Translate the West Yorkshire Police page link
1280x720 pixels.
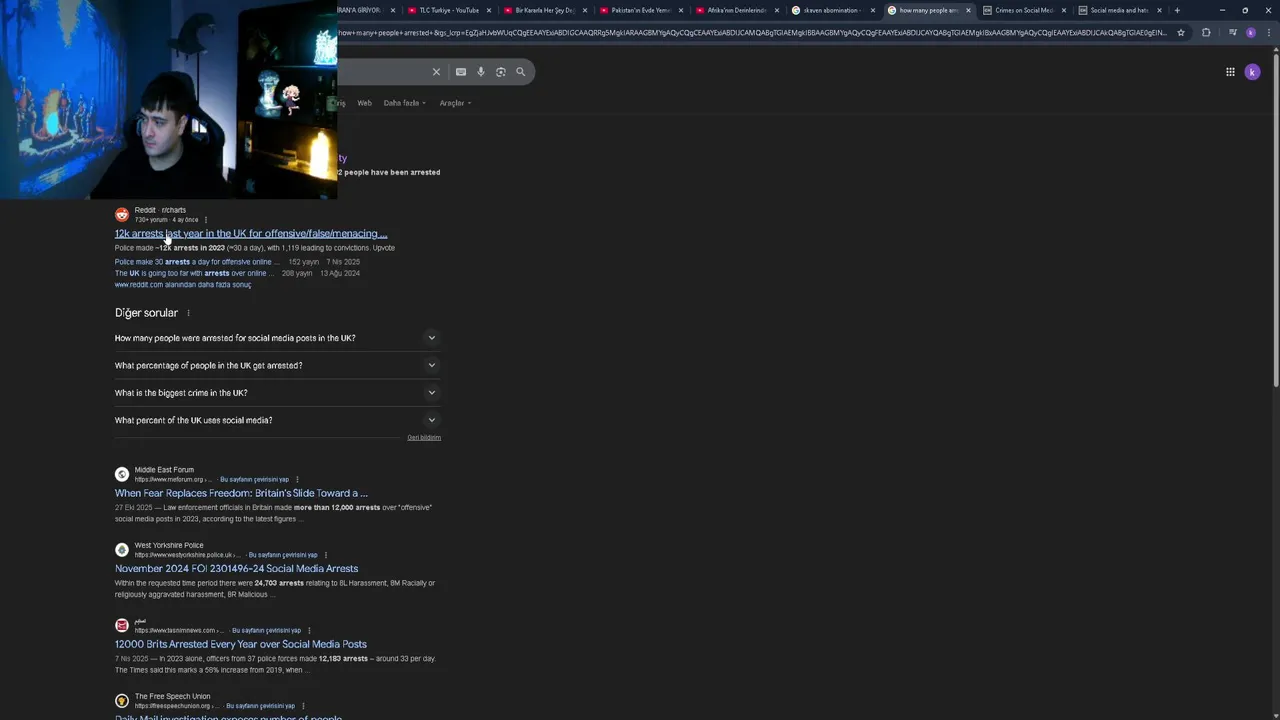283,555
